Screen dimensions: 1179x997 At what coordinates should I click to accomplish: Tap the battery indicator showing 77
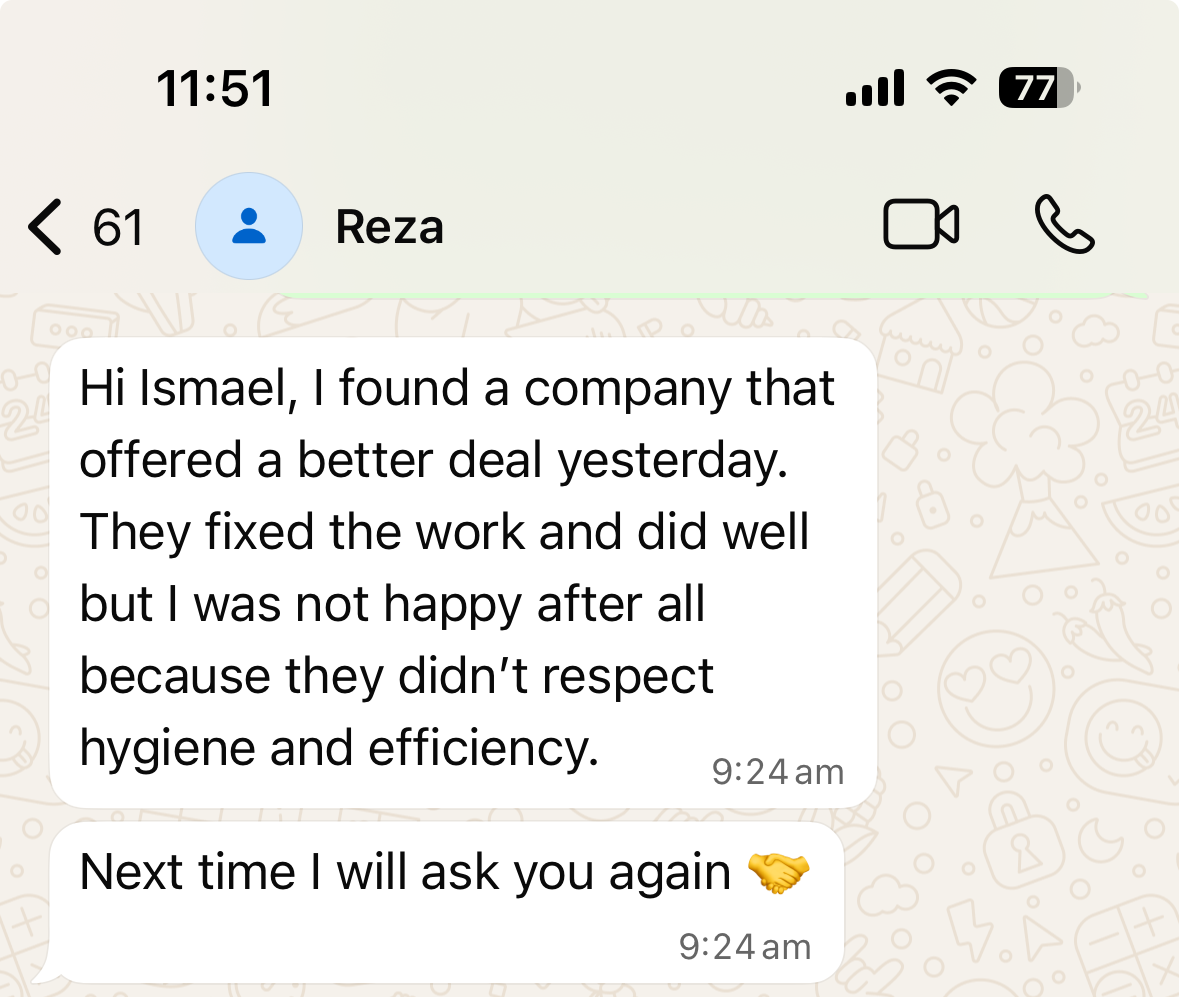coord(1039,88)
